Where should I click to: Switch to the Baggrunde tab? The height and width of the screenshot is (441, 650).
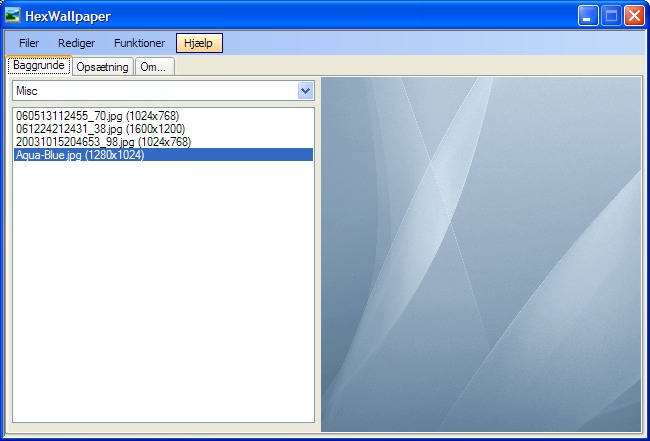pyautogui.click(x=39, y=65)
